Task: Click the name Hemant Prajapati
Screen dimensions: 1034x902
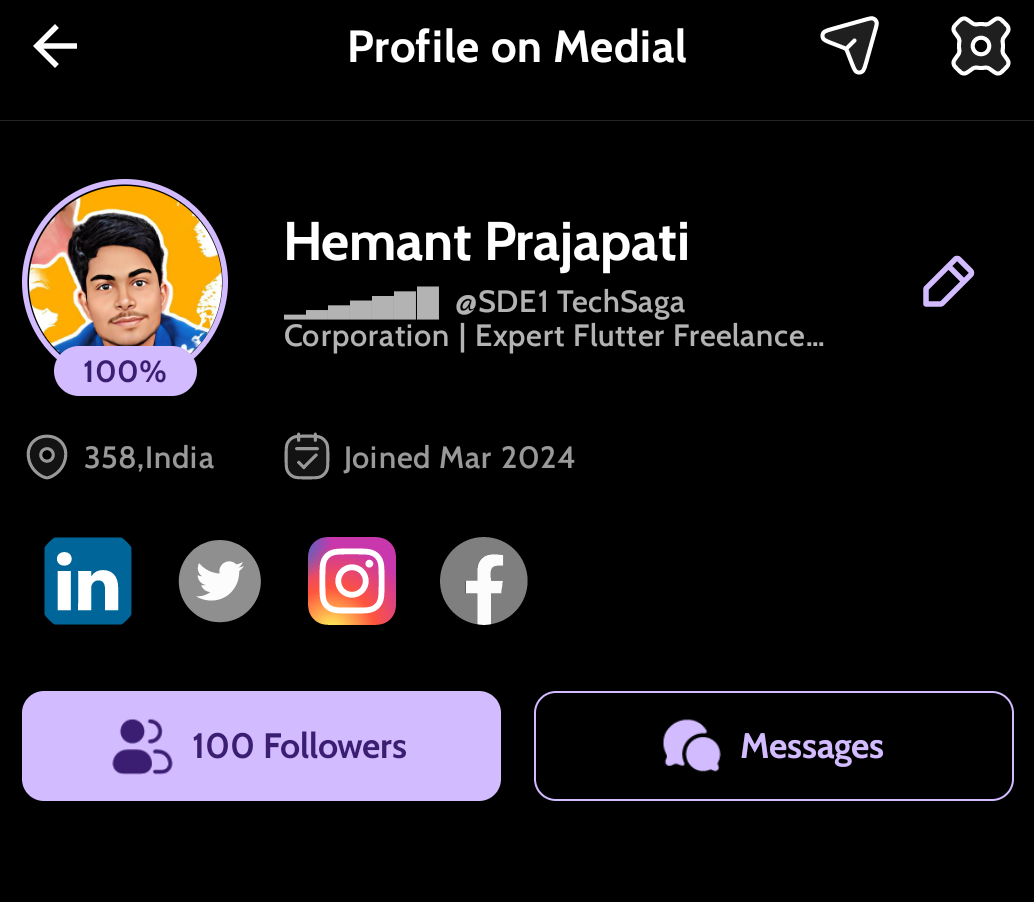Action: [x=487, y=242]
